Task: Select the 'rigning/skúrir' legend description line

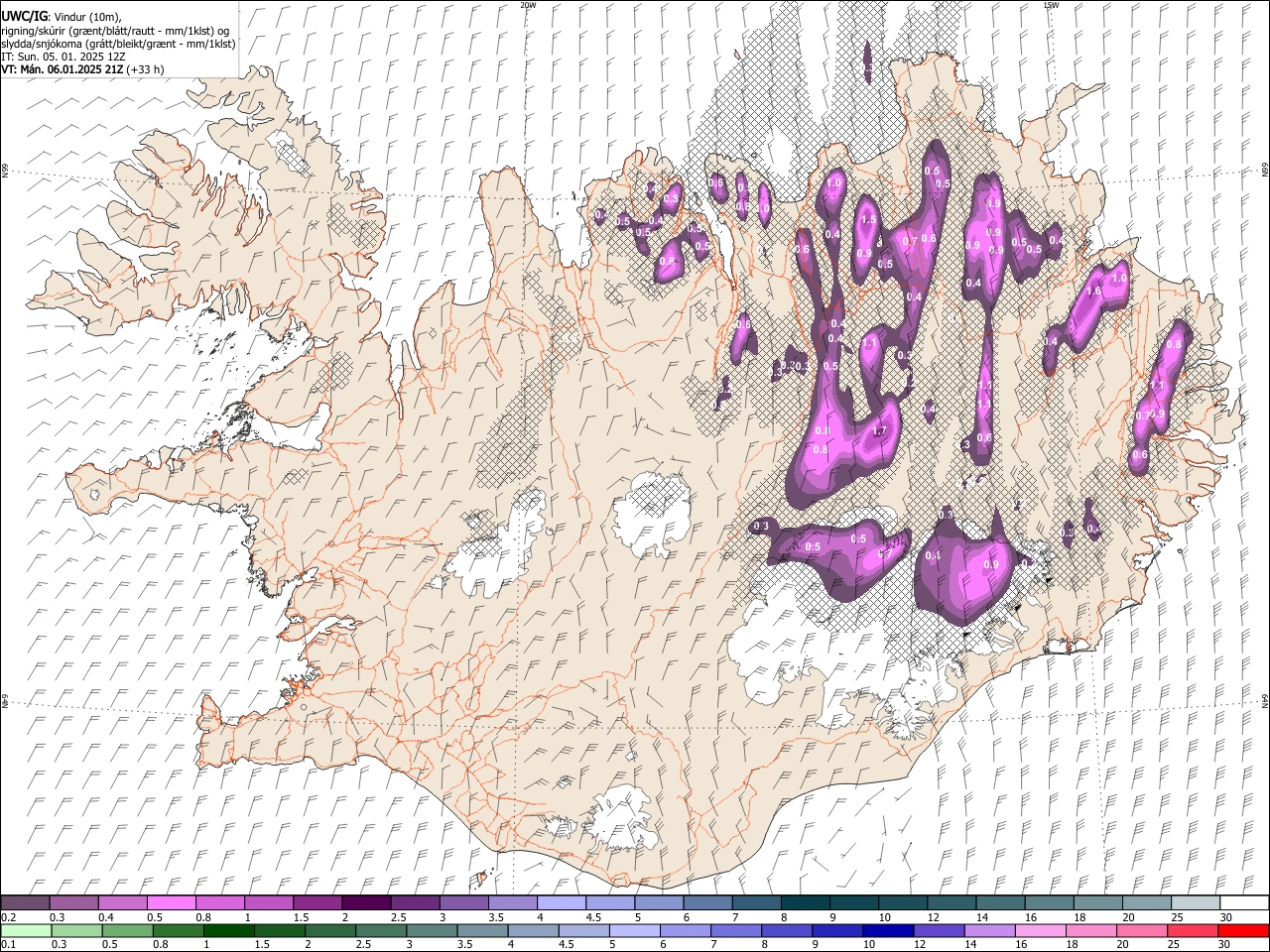Action: click(x=115, y=30)
